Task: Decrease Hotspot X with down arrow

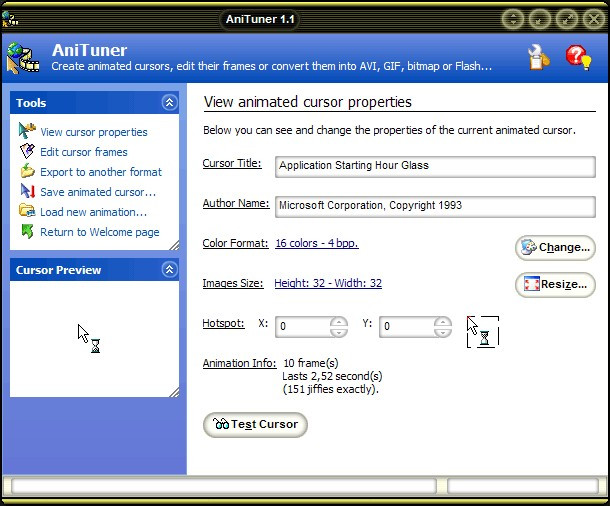Action: (x=339, y=332)
